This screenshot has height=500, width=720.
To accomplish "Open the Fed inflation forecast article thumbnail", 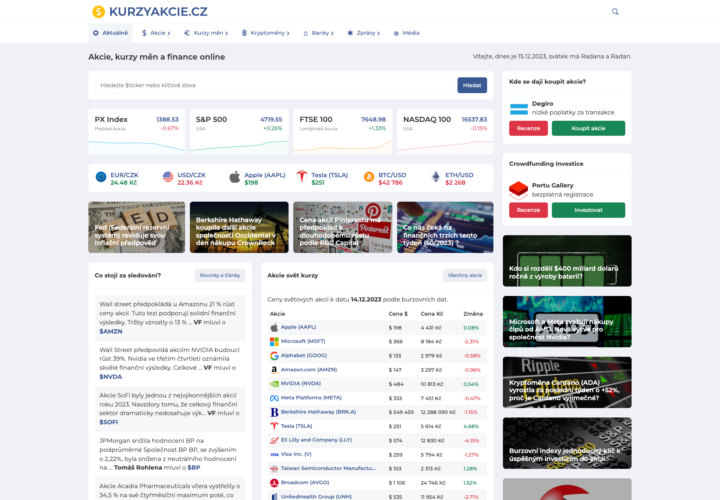I will 136,227.
